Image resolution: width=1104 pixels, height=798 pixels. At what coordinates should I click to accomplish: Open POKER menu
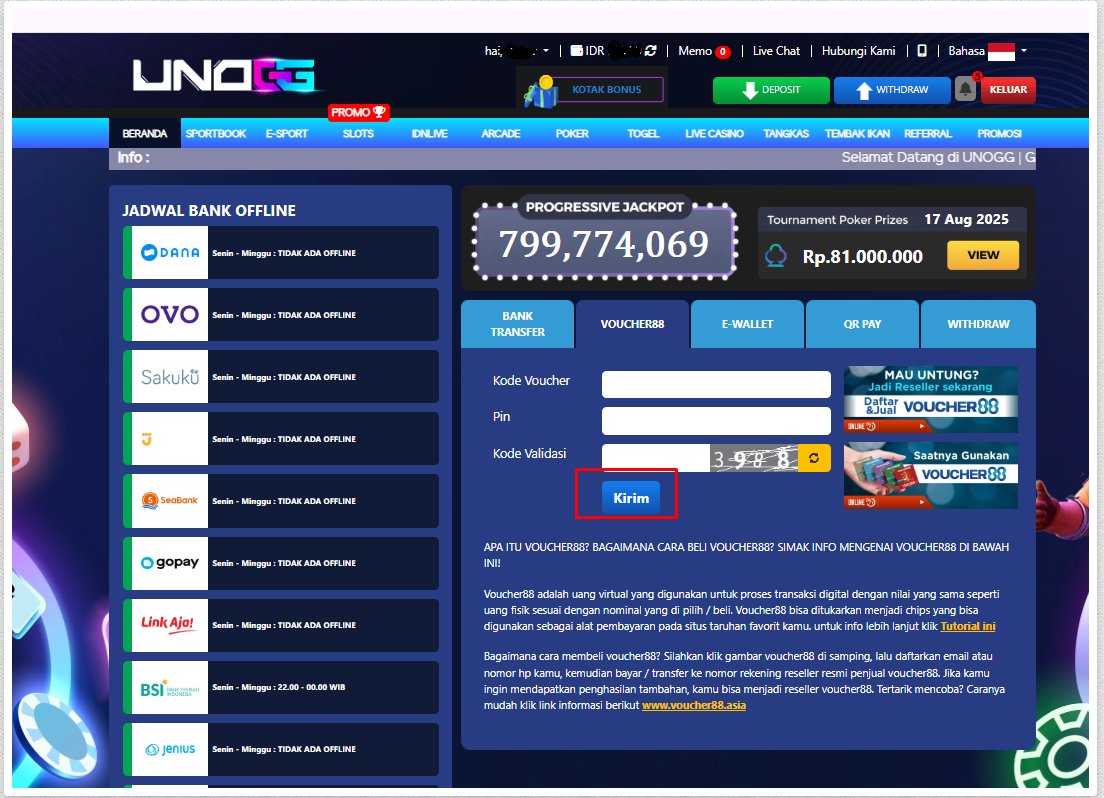(572, 133)
